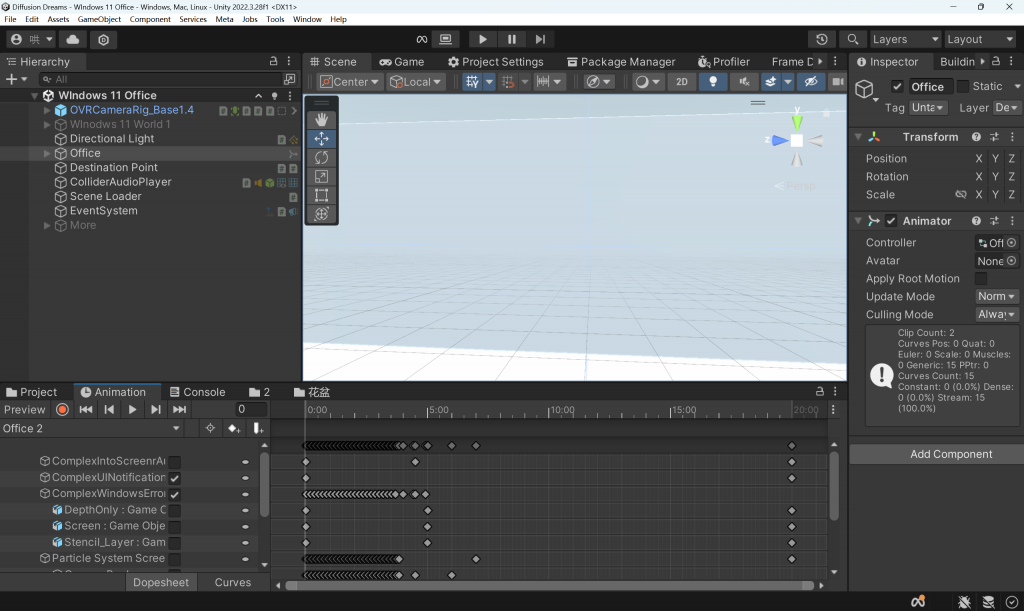Switch to Curves view
The width and height of the screenshot is (1024, 611).
232,582
